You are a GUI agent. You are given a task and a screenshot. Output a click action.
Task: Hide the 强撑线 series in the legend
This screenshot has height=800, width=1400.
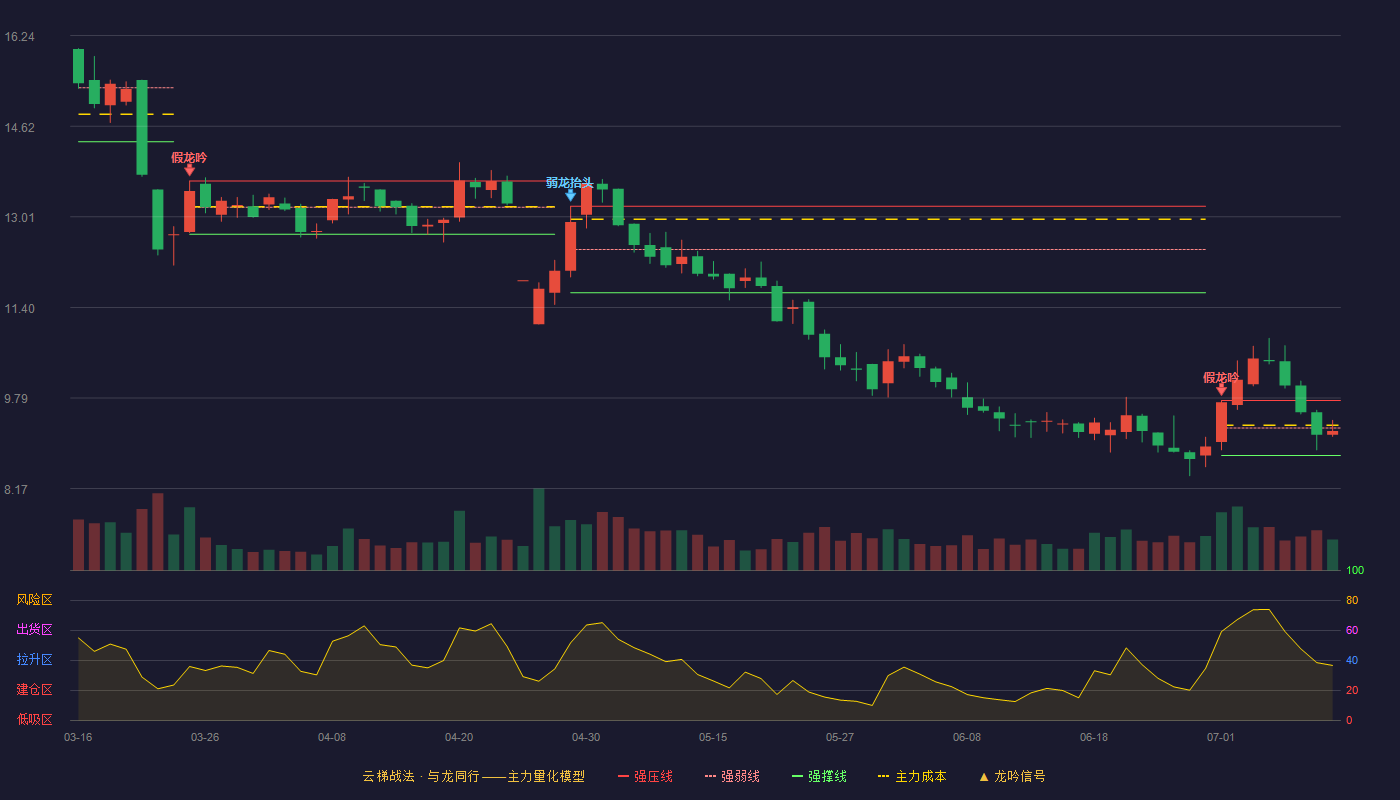point(819,776)
